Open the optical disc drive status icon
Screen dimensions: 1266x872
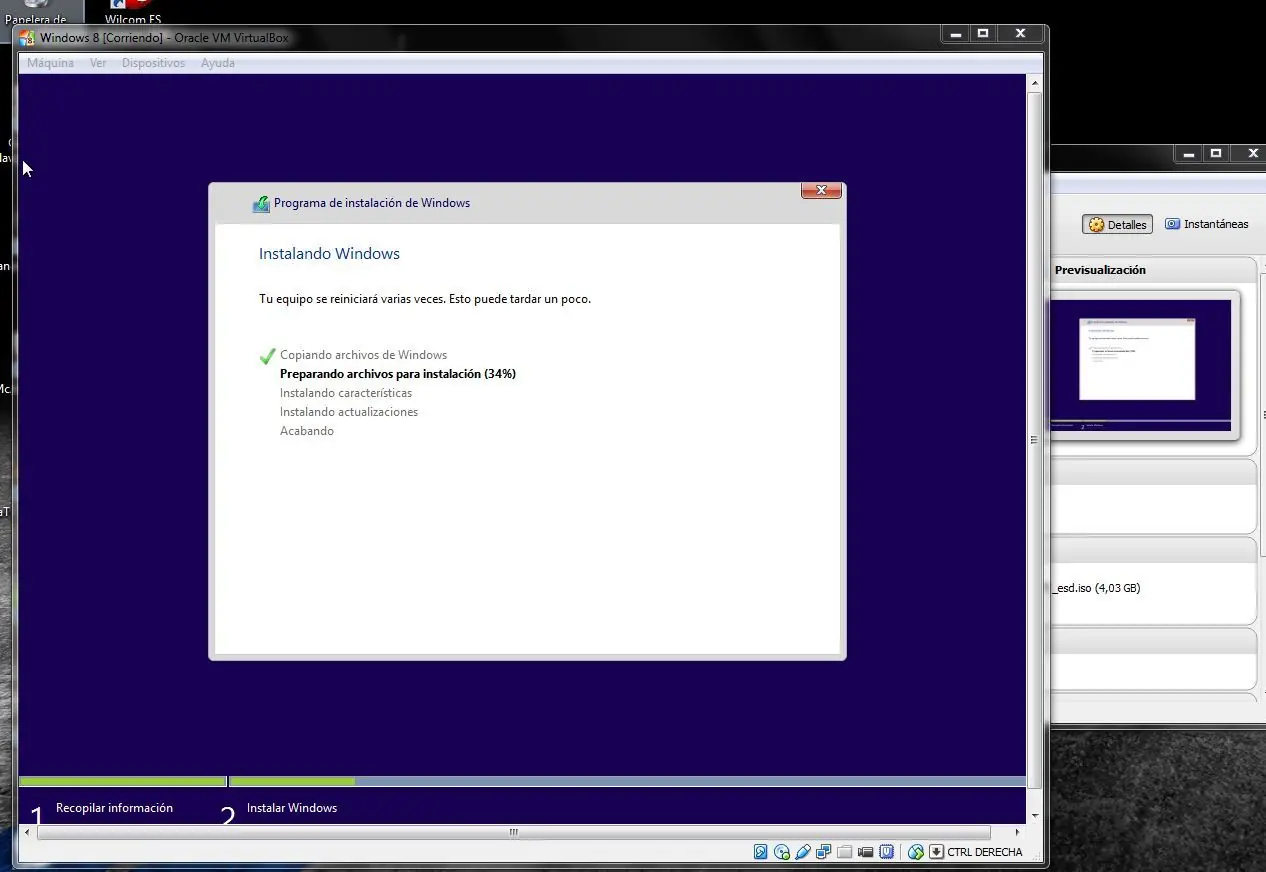point(782,852)
